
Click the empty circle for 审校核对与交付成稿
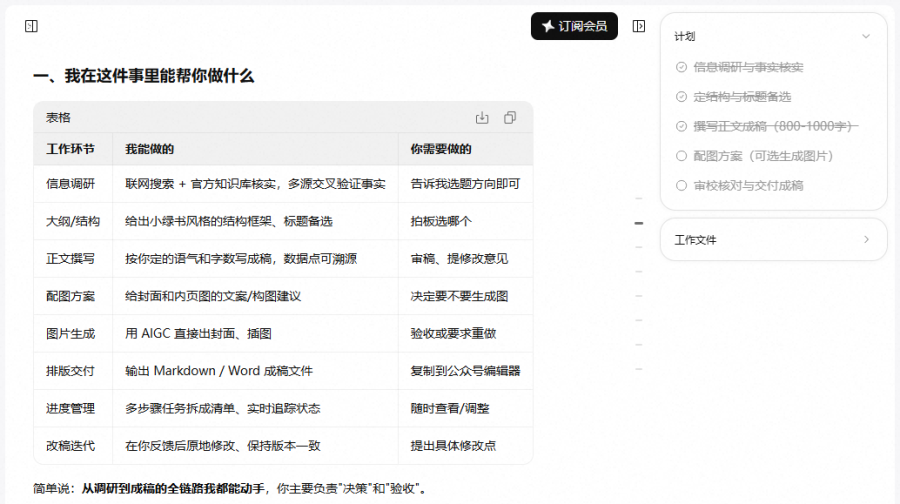pos(681,185)
